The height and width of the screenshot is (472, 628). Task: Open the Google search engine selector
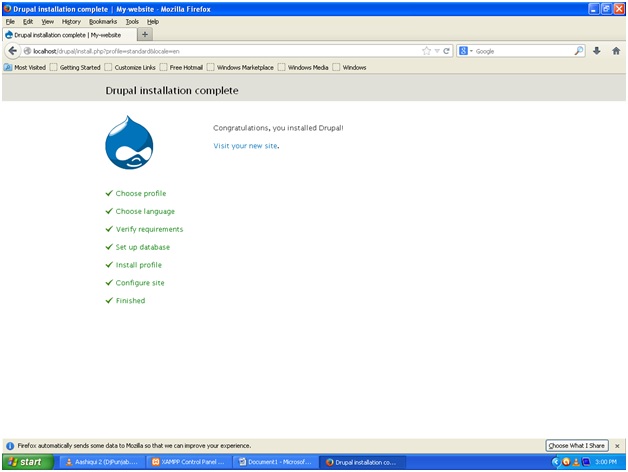click(466, 51)
